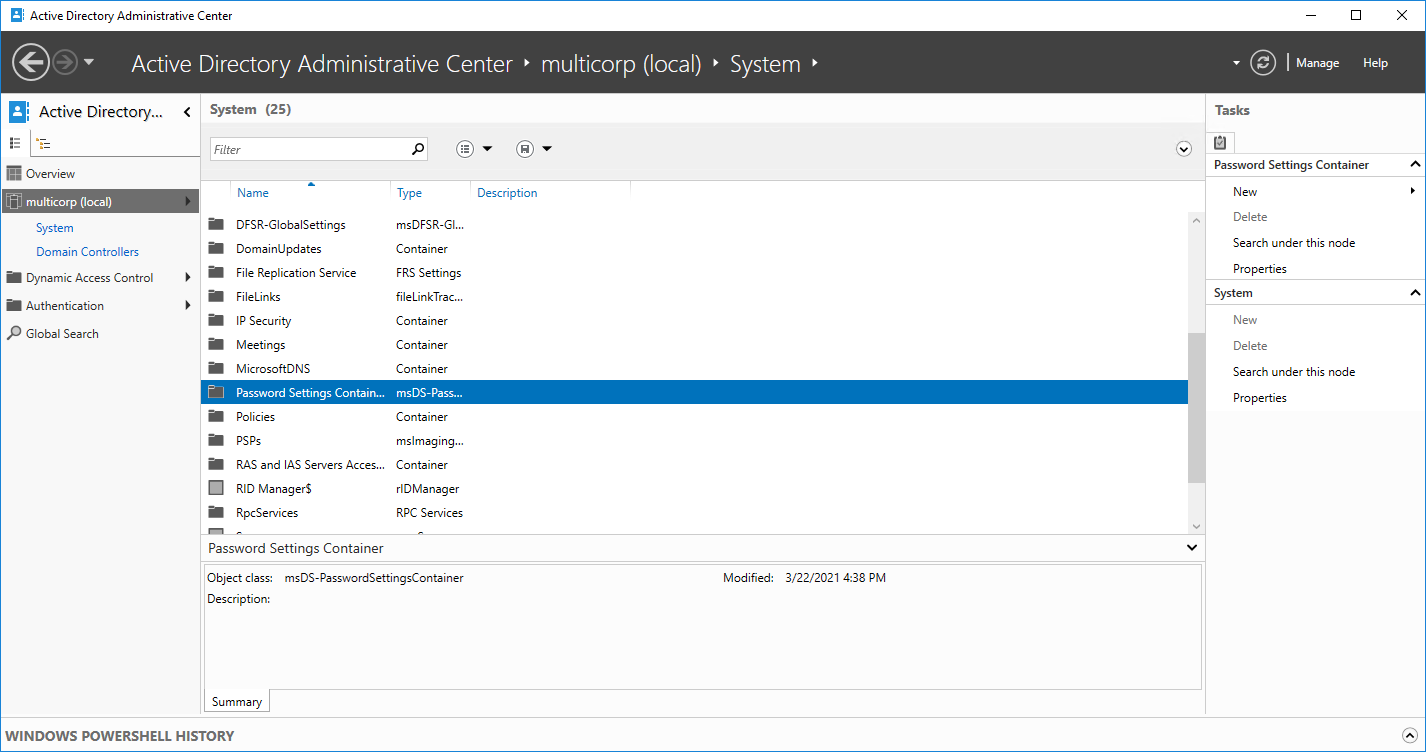
Task: Open the breadcrumb dropdown near refresh
Action: pos(1237,63)
